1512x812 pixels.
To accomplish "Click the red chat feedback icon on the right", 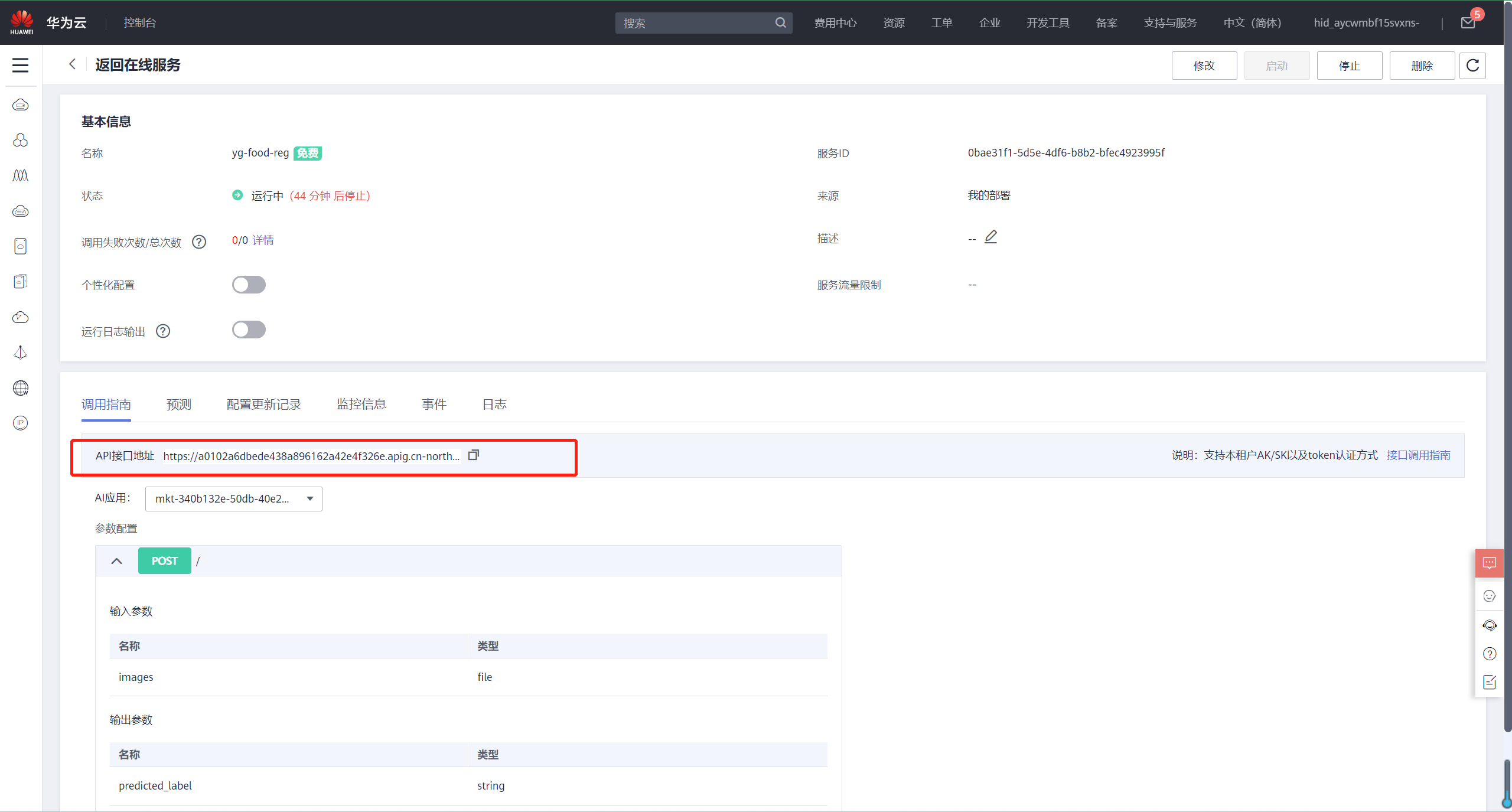I will (1489, 563).
